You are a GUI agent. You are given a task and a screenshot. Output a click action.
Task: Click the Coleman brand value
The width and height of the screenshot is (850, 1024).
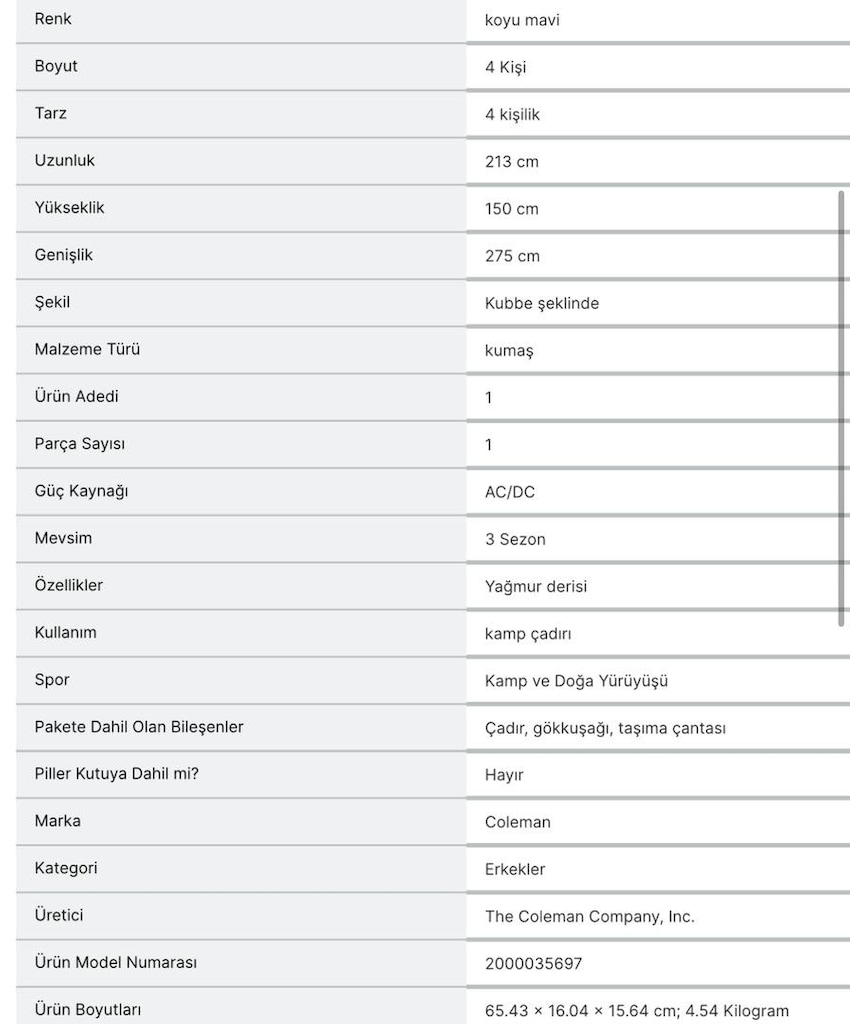tap(517, 822)
